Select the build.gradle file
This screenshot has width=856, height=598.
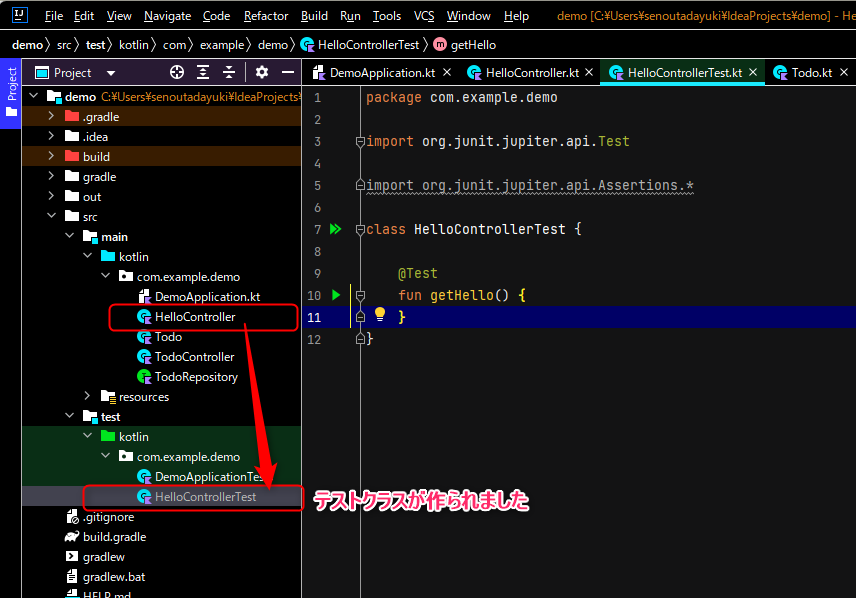click(x=114, y=537)
